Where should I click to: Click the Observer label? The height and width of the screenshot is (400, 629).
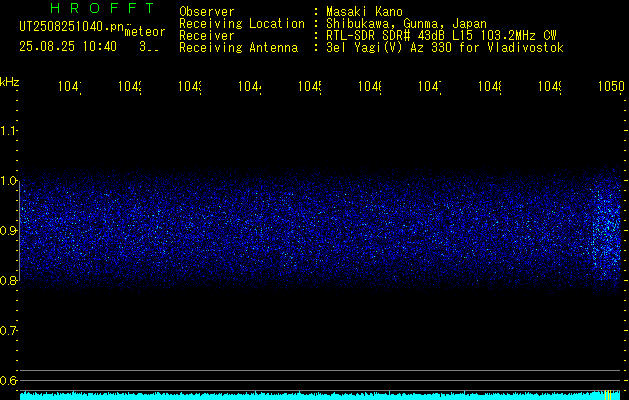(x=207, y=12)
